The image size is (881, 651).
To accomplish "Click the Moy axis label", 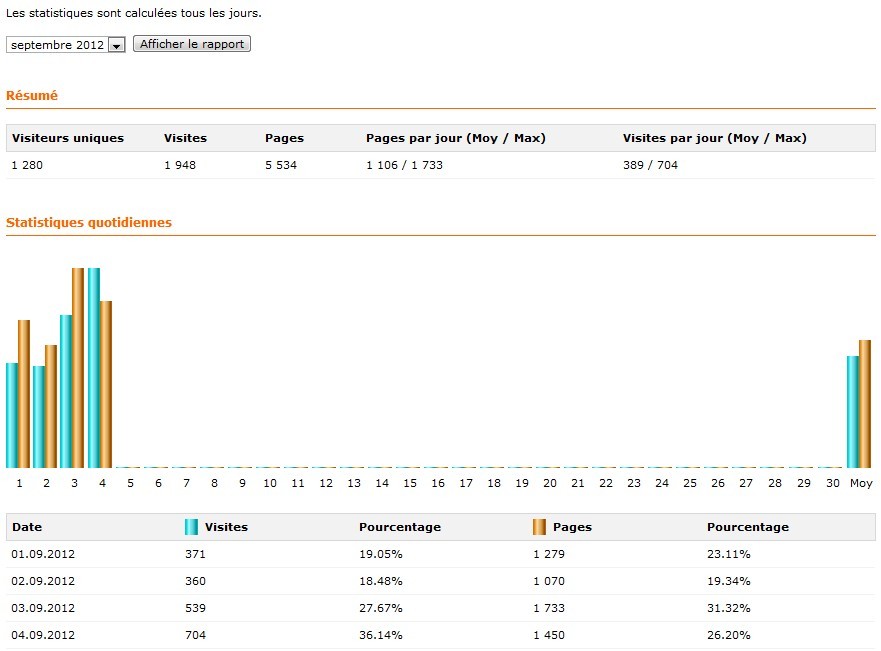I will [861, 483].
